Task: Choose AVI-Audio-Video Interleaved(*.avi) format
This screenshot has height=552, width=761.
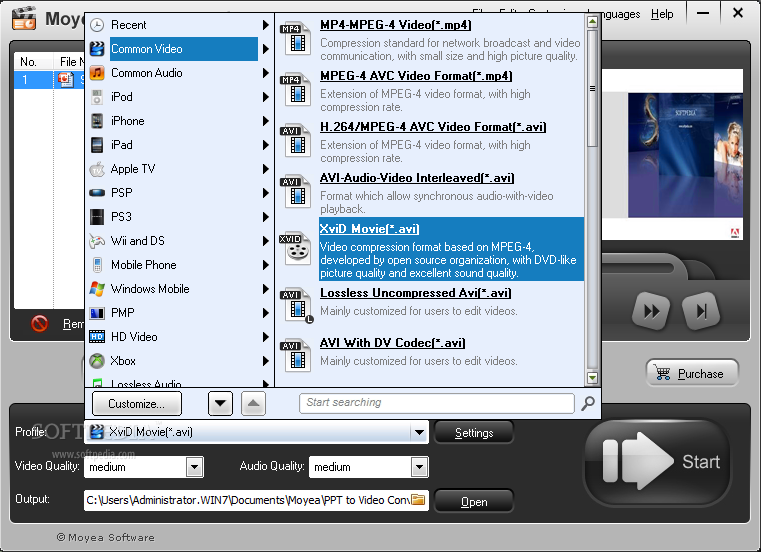Action: click(x=417, y=178)
